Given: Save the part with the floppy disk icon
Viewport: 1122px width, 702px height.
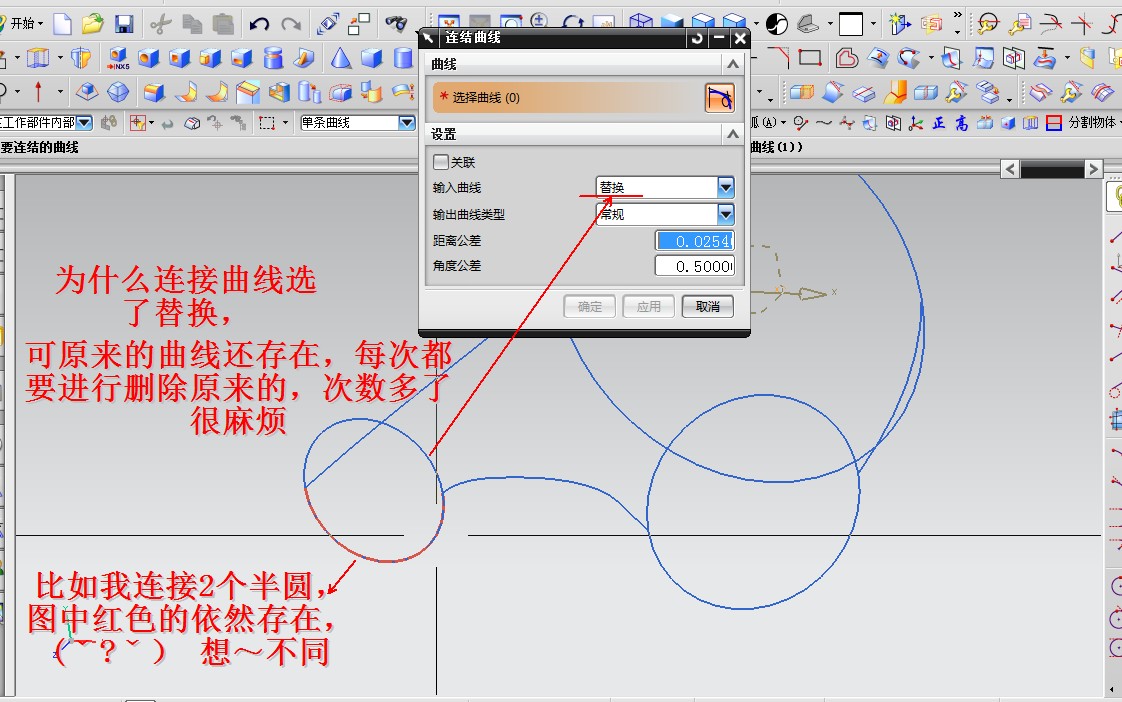Looking at the screenshot, I should [125, 24].
